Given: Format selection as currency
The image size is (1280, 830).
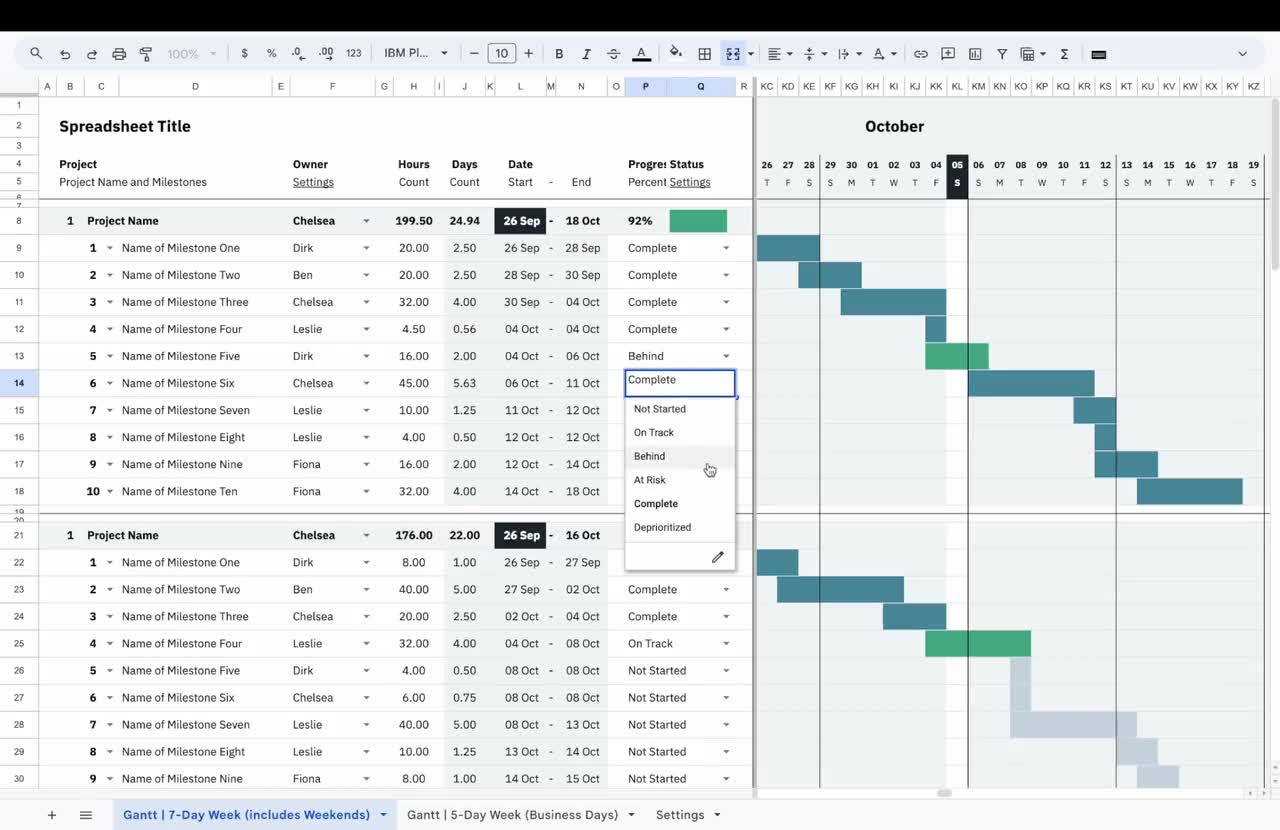Looking at the screenshot, I should point(244,53).
